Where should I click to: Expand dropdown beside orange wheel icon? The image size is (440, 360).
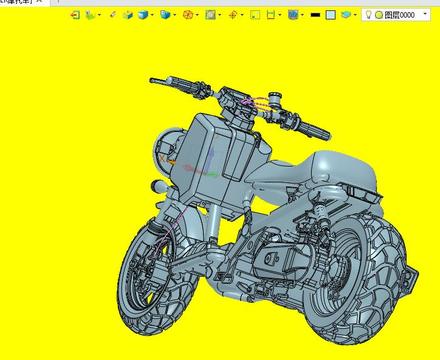[197, 15]
